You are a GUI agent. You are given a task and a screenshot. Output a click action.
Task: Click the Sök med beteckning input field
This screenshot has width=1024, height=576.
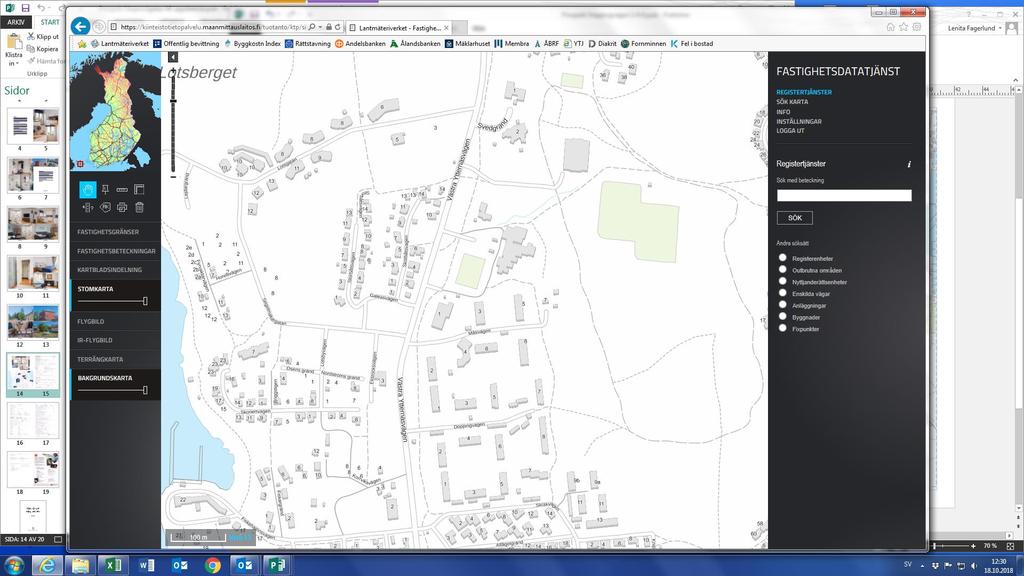pyautogui.click(x=844, y=195)
